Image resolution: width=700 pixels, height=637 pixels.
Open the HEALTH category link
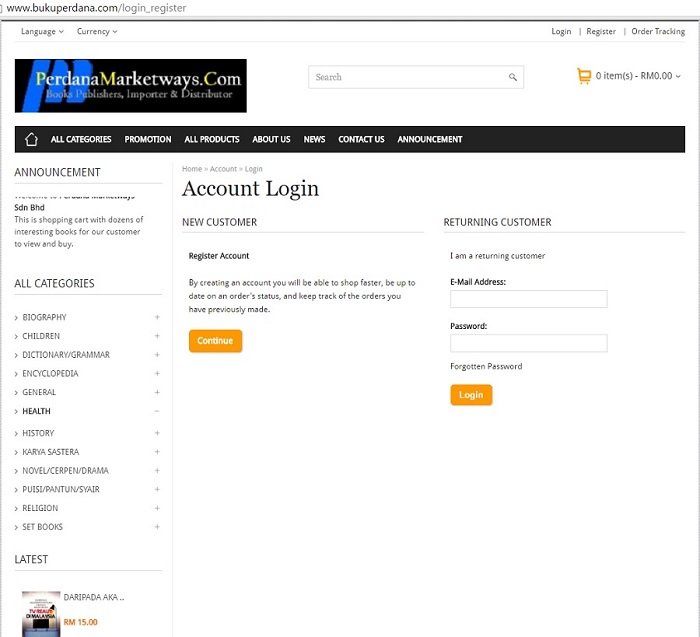click(36, 411)
